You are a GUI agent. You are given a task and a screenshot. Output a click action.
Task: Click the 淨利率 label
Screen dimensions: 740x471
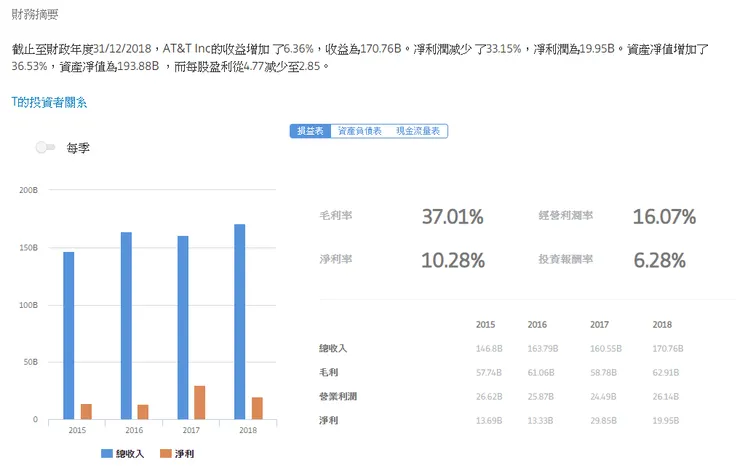pos(336,259)
